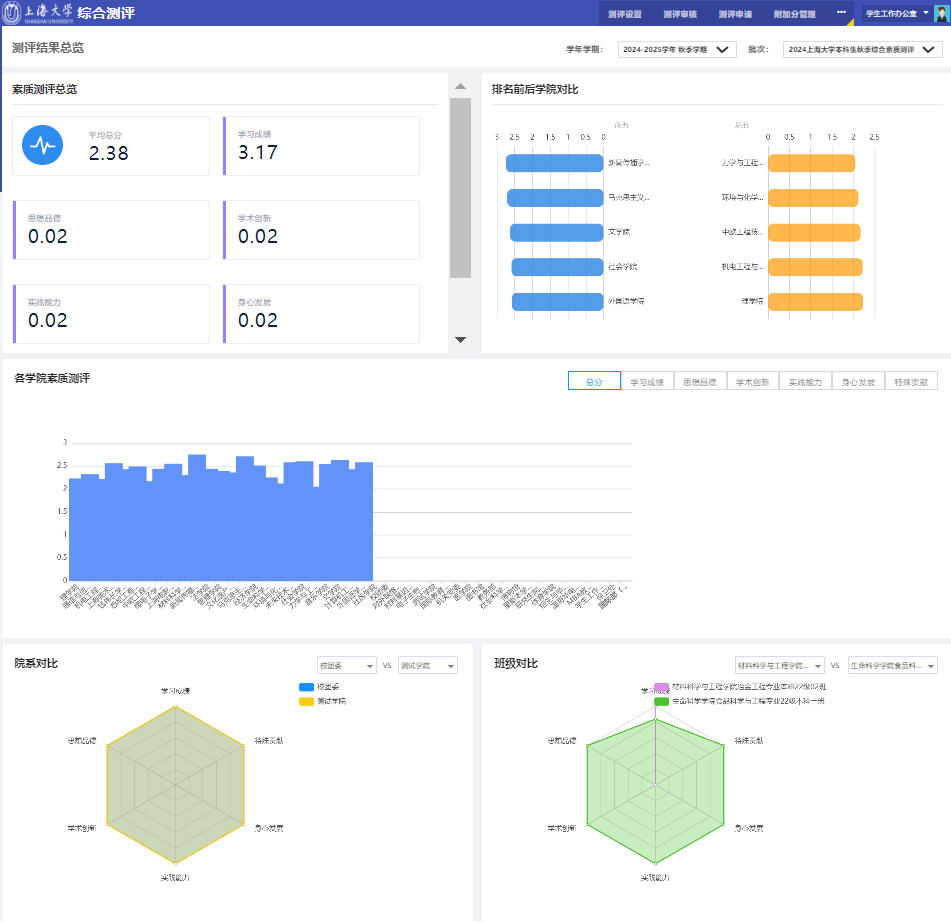Expand the 学生工作办公室 account dropdown
Viewport: 951px width, 922px height.
pyautogui.click(x=897, y=13)
